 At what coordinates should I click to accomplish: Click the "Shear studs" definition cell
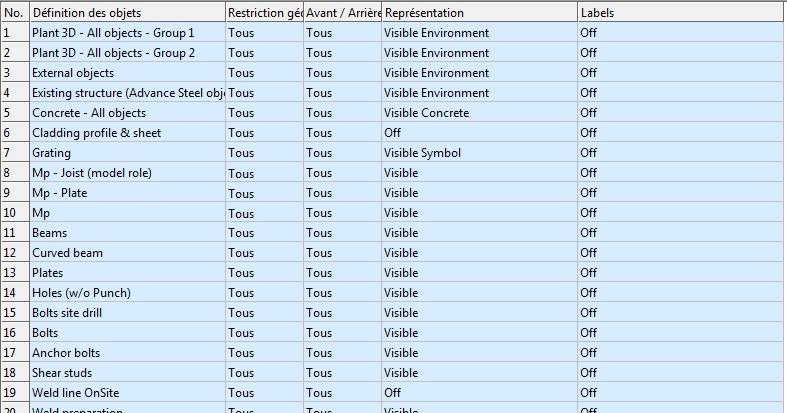point(63,373)
